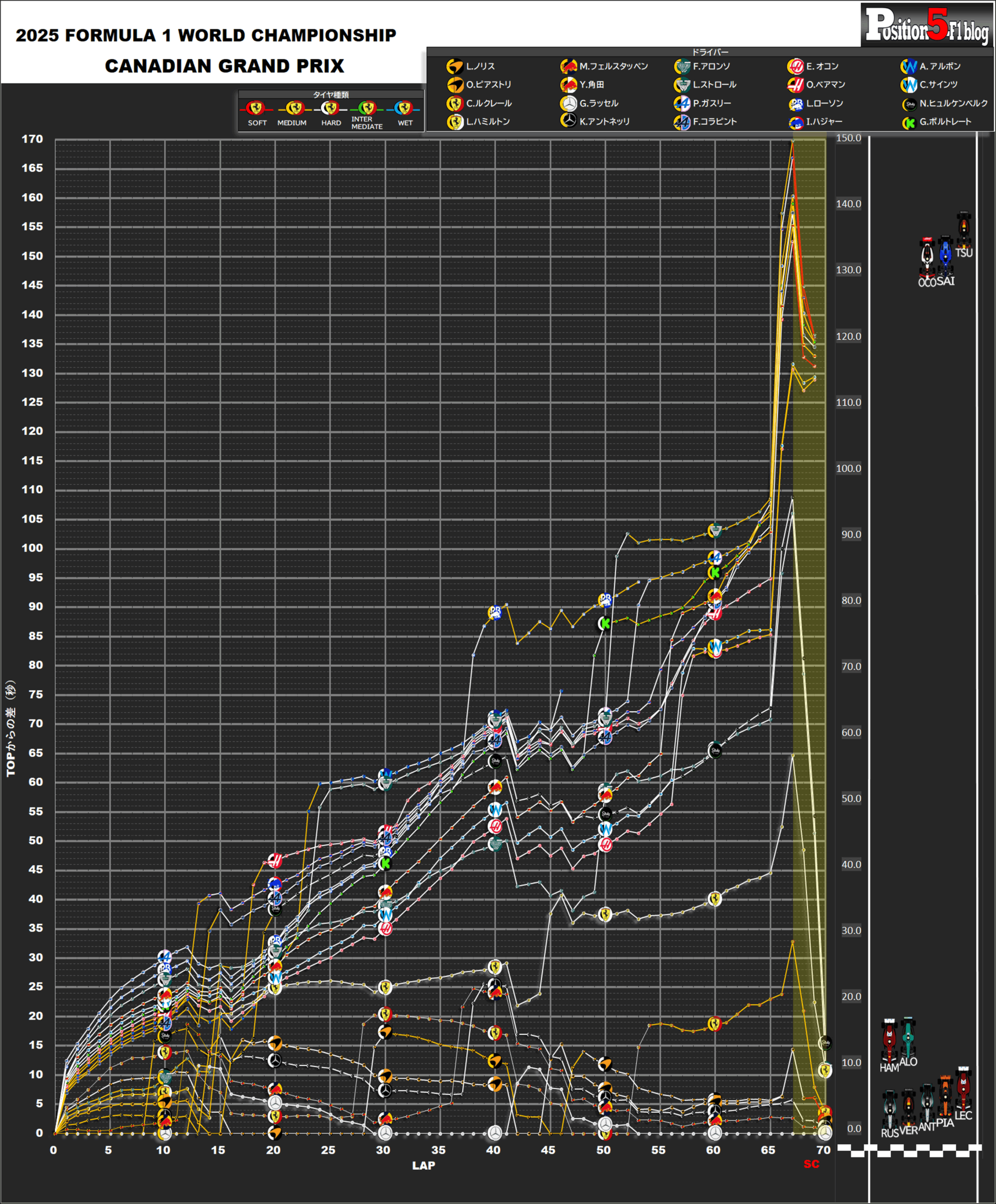Viewport: 996px width, 1204px height.
Task: Click the Ferrari icon beside C.ルクレール
Action: click(x=455, y=104)
